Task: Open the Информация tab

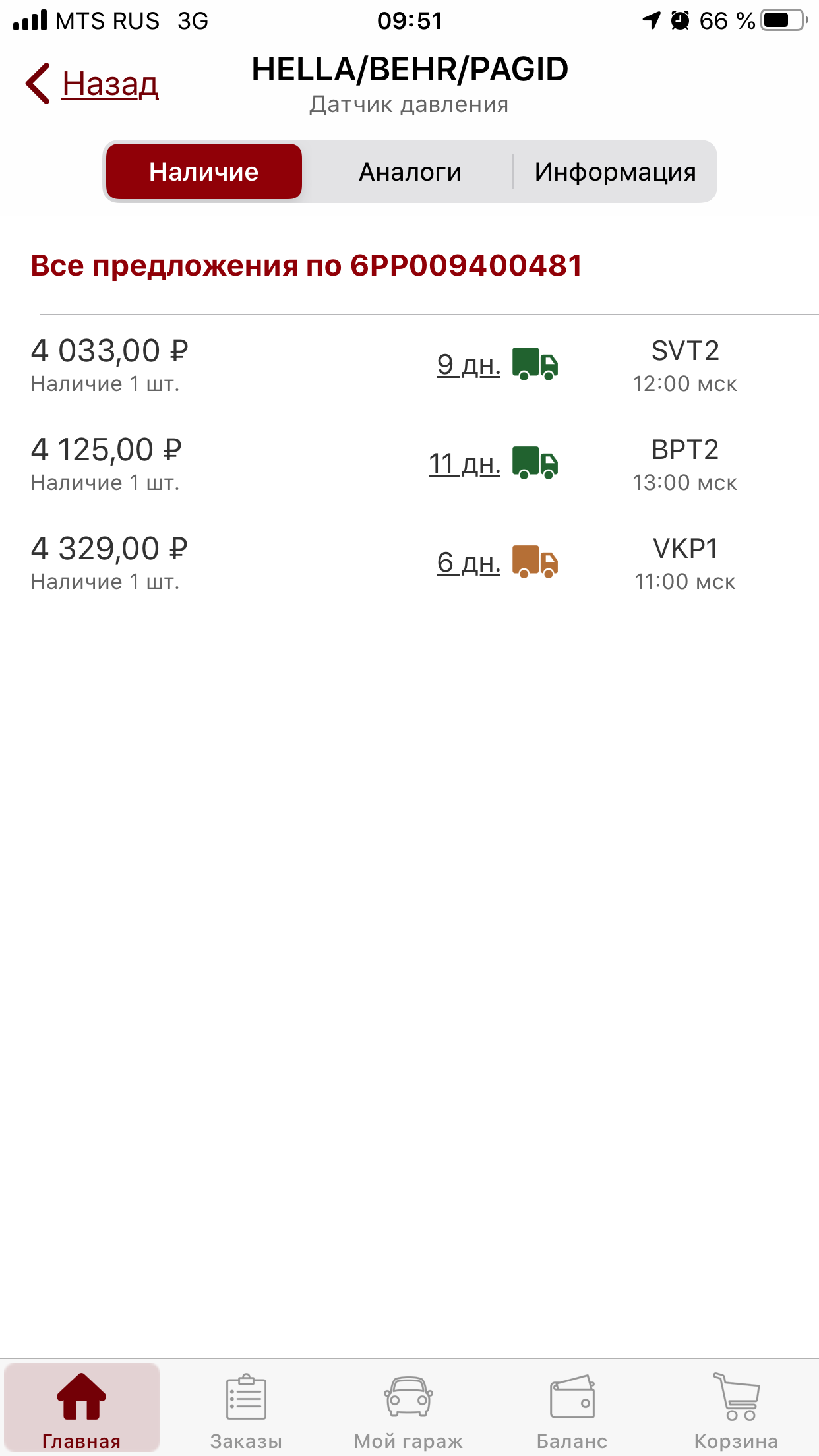Action: tap(615, 172)
